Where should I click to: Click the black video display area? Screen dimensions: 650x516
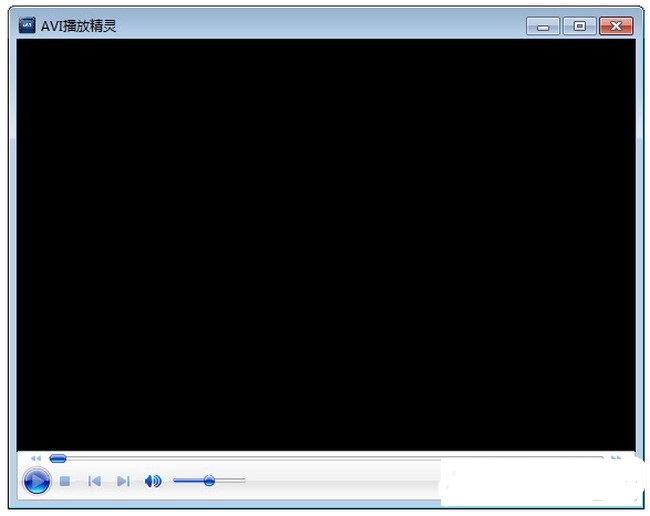[x=325, y=245]
